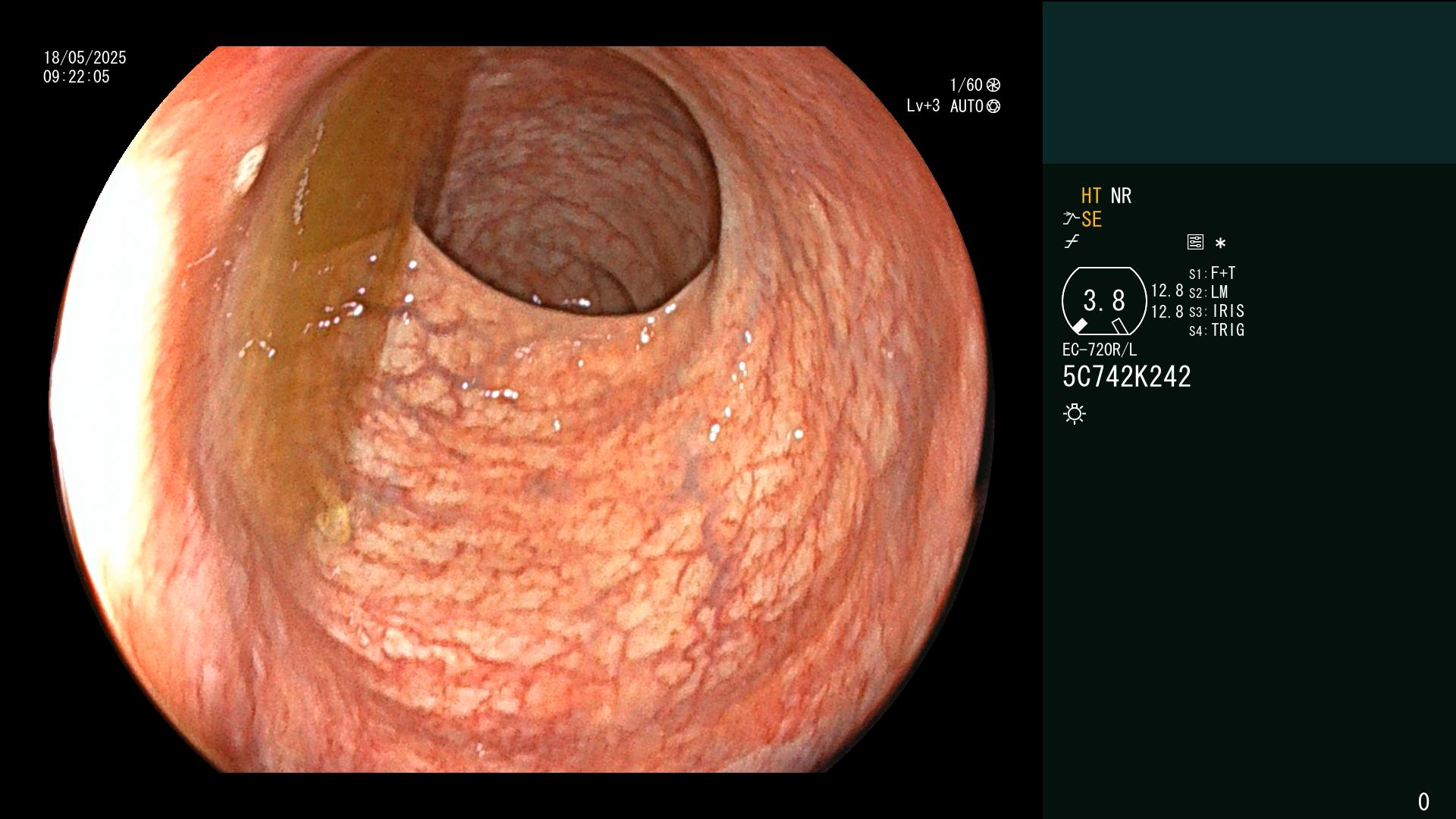Click the scope tip diagram showing 3.8

click(1104, 301)
